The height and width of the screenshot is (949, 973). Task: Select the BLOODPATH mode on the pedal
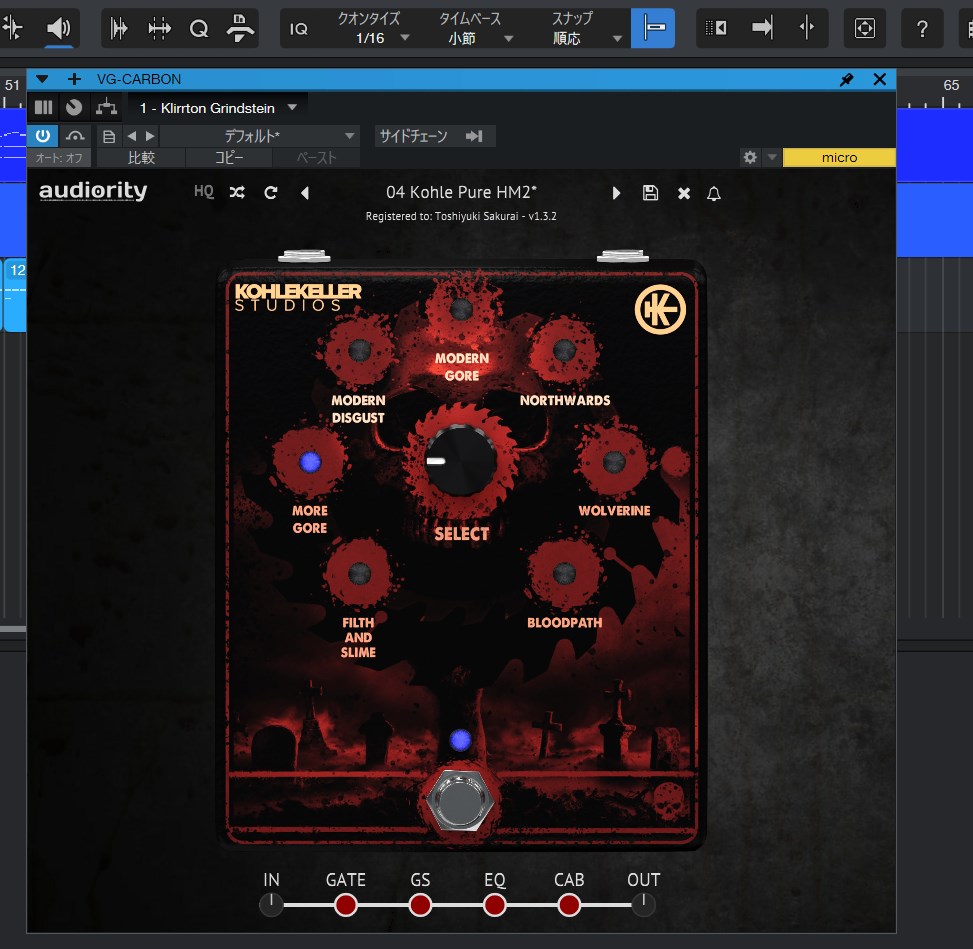pyautogui.click(x=564, y=573)
